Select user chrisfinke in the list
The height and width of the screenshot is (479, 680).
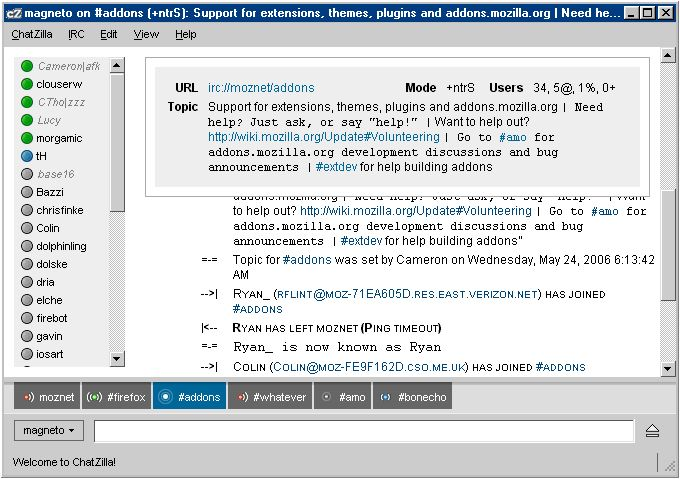pyautogui.click(x=61, y=210)
